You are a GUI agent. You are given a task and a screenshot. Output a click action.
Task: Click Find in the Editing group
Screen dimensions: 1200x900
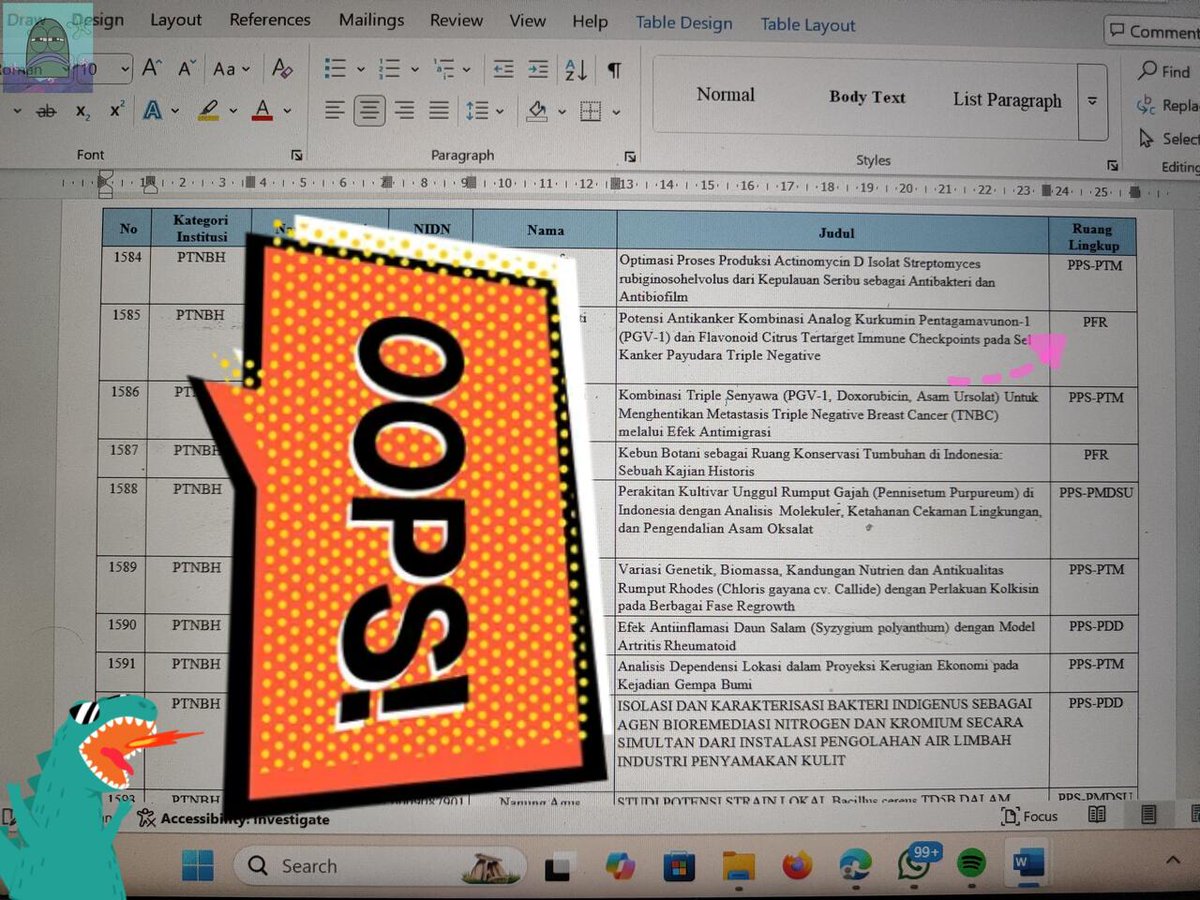[x=1164, y=71]
